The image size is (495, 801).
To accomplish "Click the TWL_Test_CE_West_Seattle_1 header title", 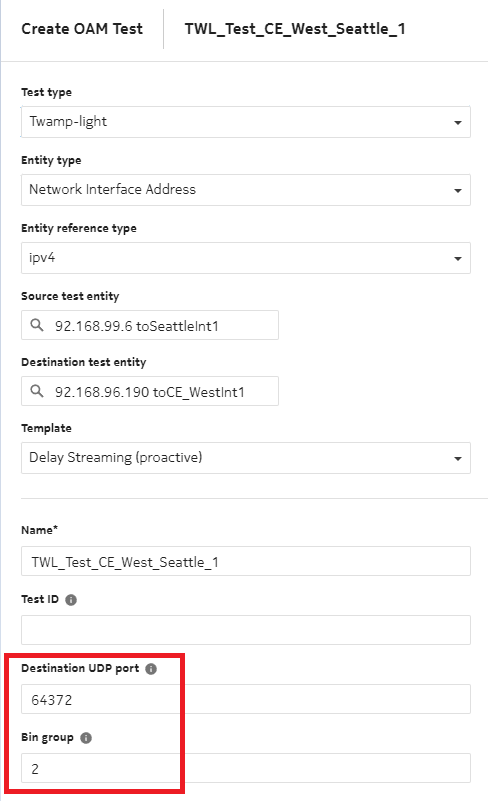I will (x=295, y=29).
